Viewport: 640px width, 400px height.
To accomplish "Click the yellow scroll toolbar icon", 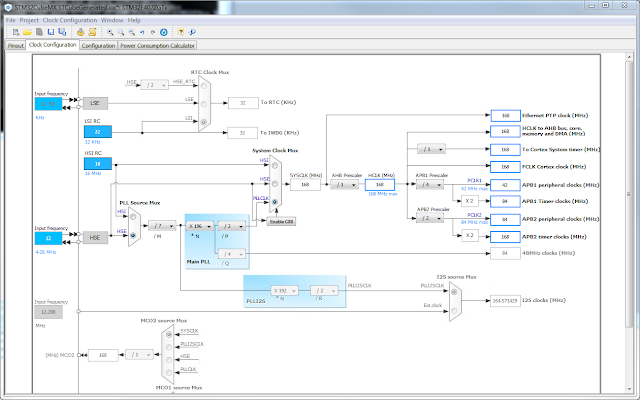I will point(92,32).
